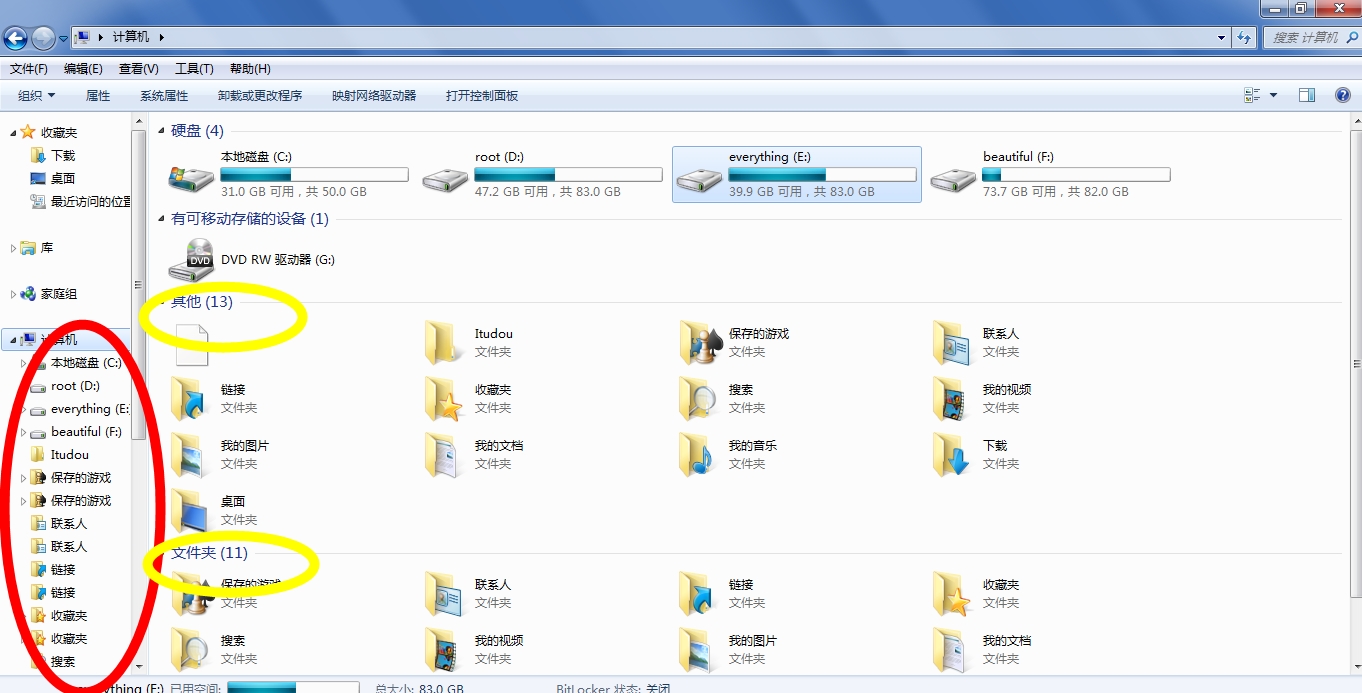Click in the search 计算机 box
1362x693 pixels.
click(x=1309, y=37)
